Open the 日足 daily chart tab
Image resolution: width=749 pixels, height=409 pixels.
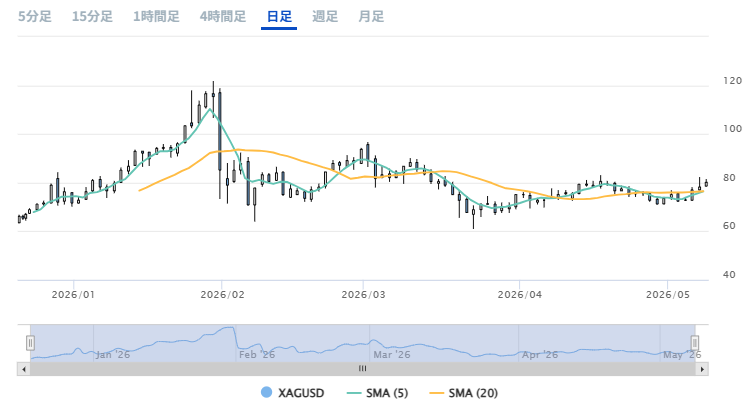tap(279, 17)
